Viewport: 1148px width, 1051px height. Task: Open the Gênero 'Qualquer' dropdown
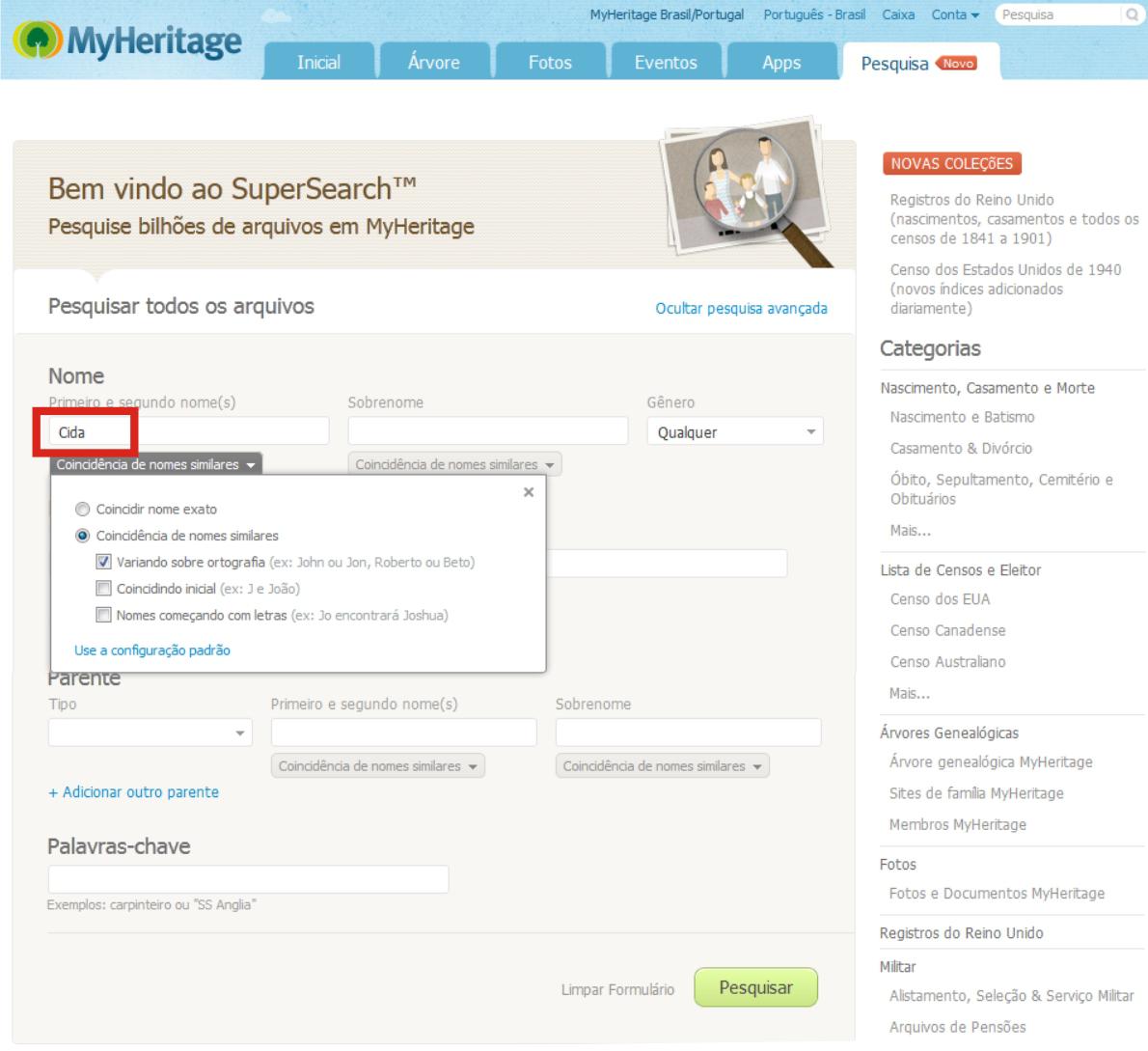(735, 431)
